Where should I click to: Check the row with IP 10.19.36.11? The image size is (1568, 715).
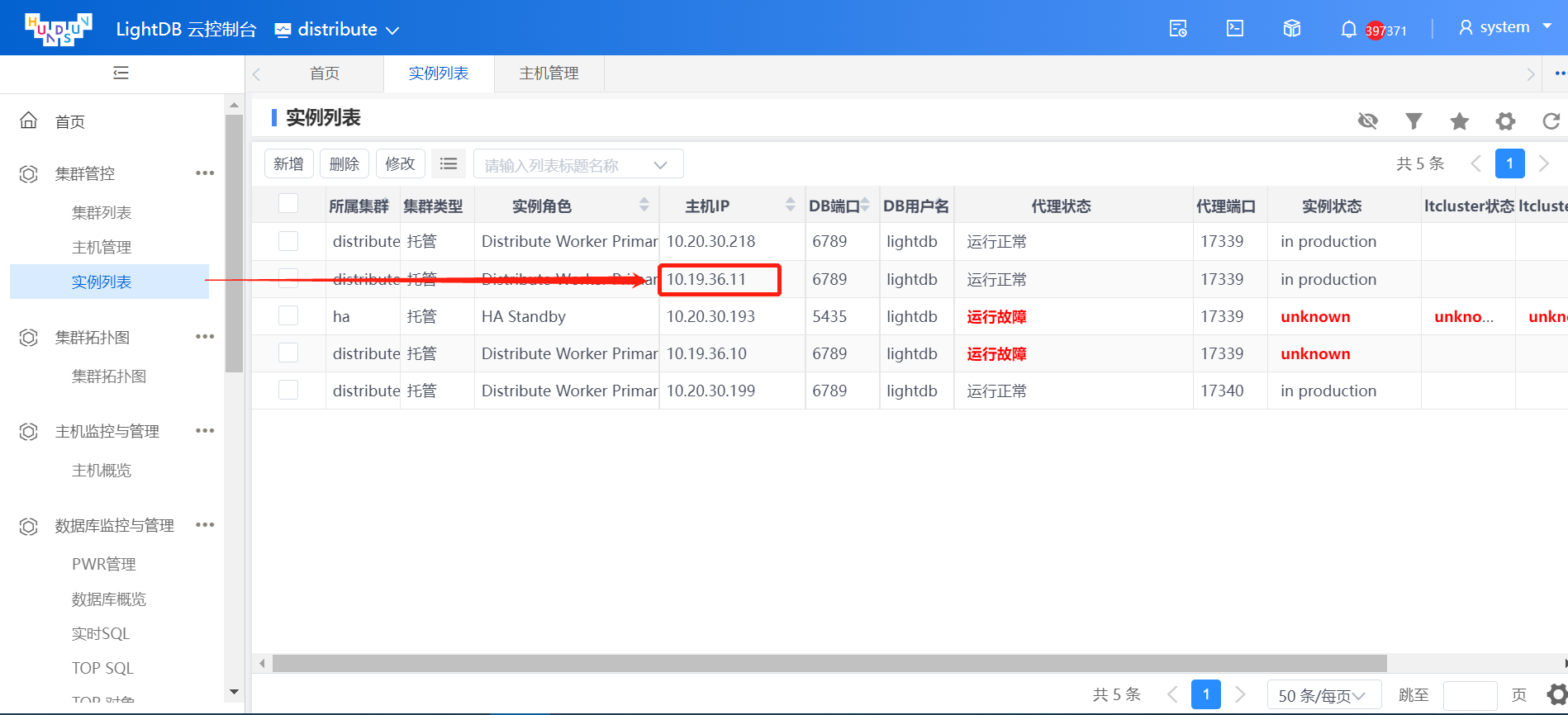click(x=288, y=278)
